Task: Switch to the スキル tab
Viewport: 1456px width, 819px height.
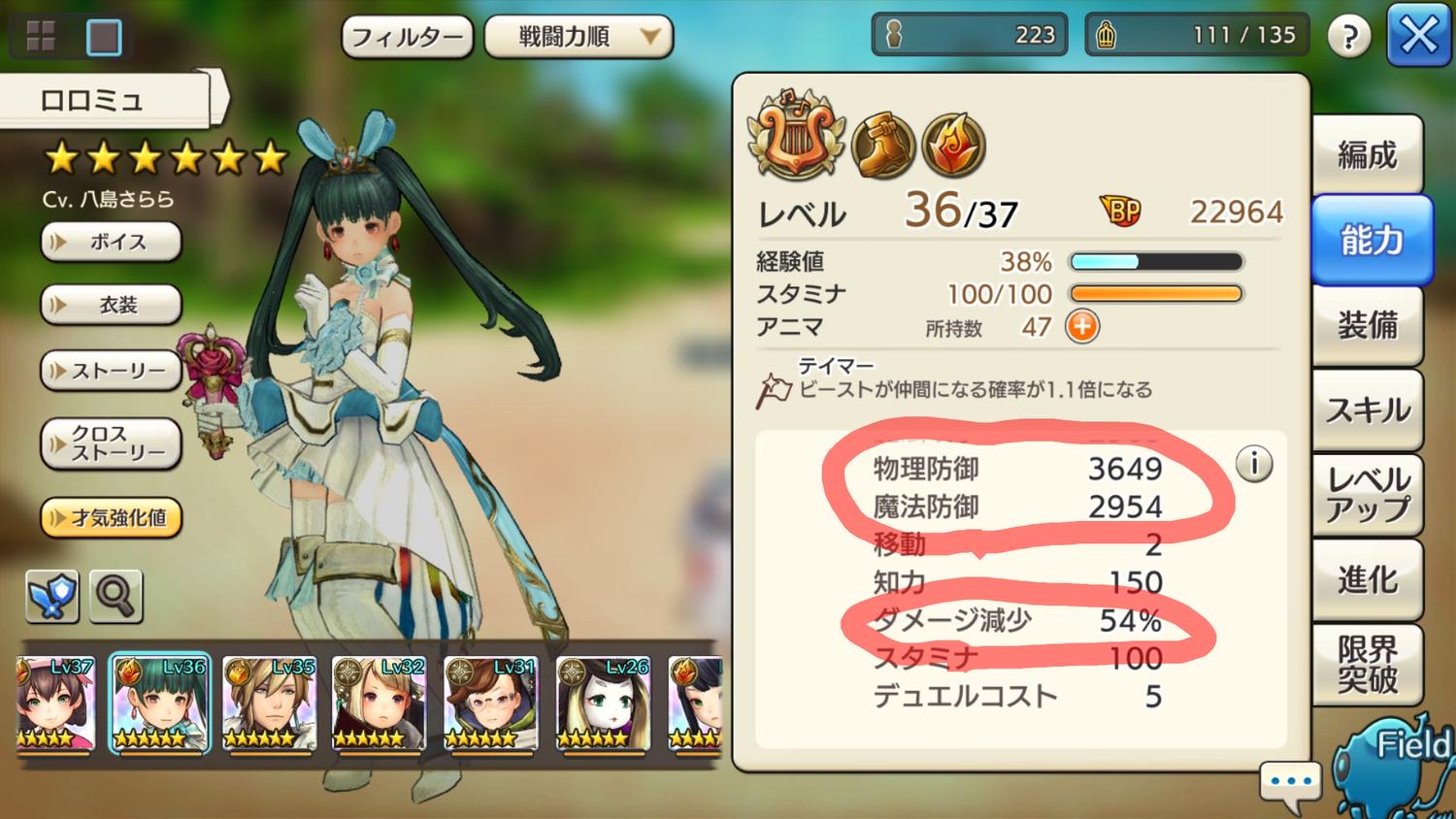Action: coord(1368,409)
